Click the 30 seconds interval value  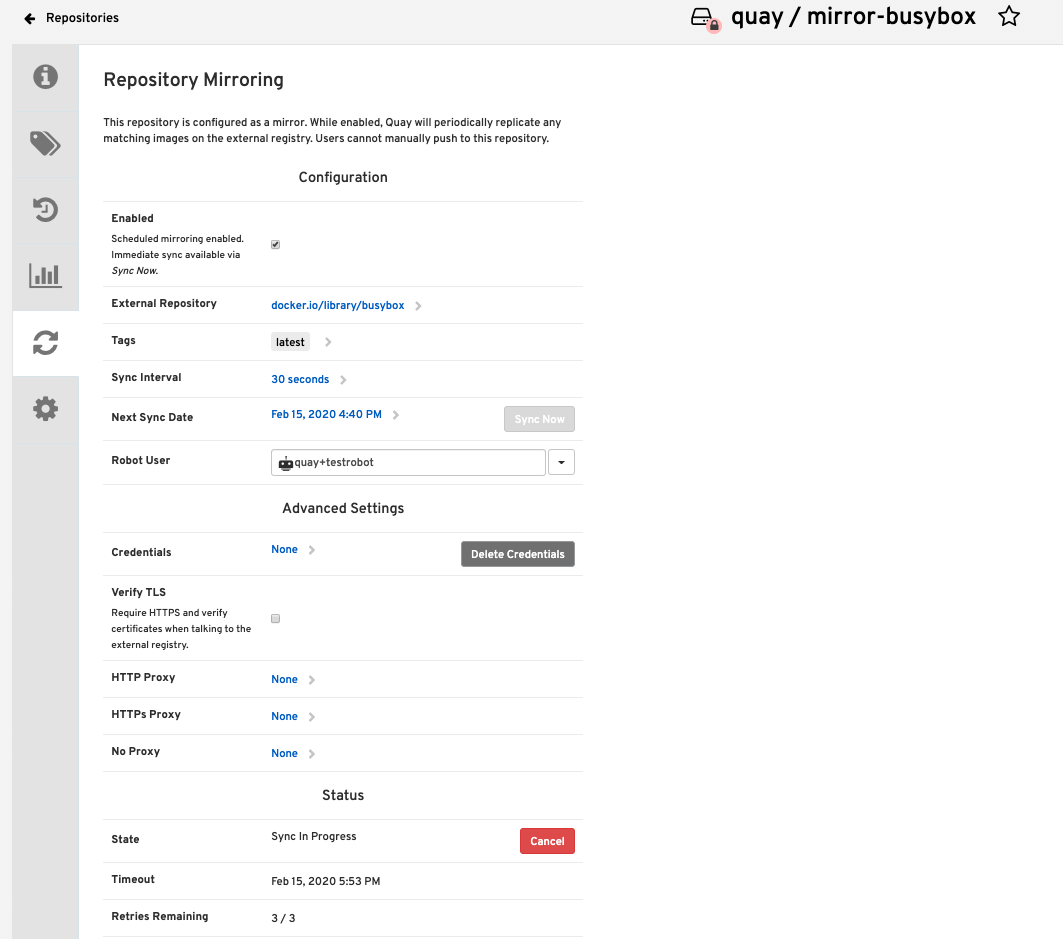coord(300,379)
